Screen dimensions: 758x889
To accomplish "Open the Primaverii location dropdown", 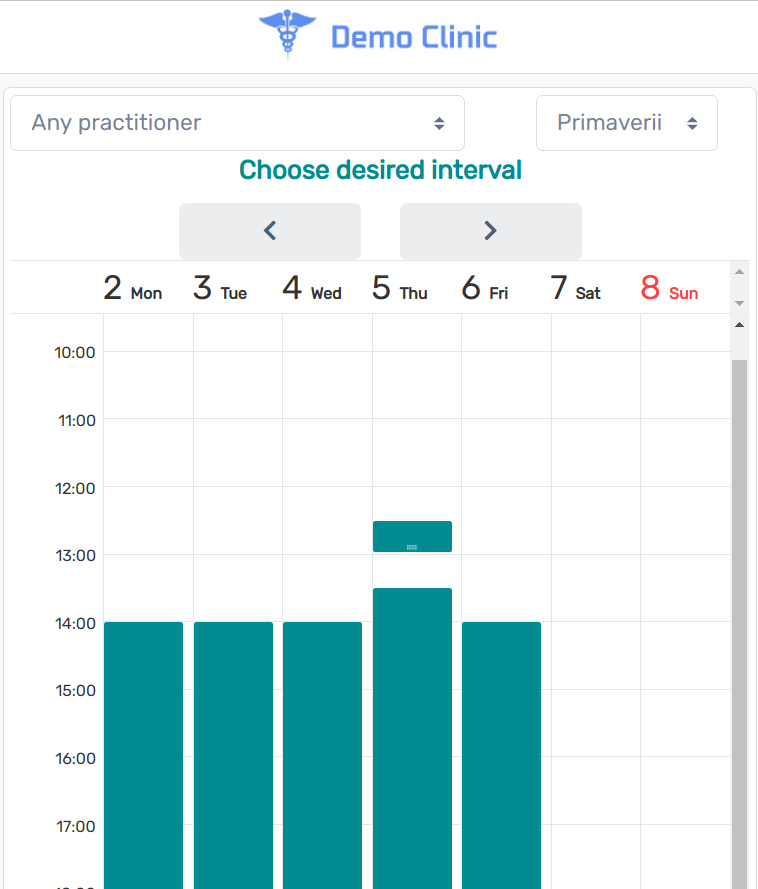I will 626,123.
